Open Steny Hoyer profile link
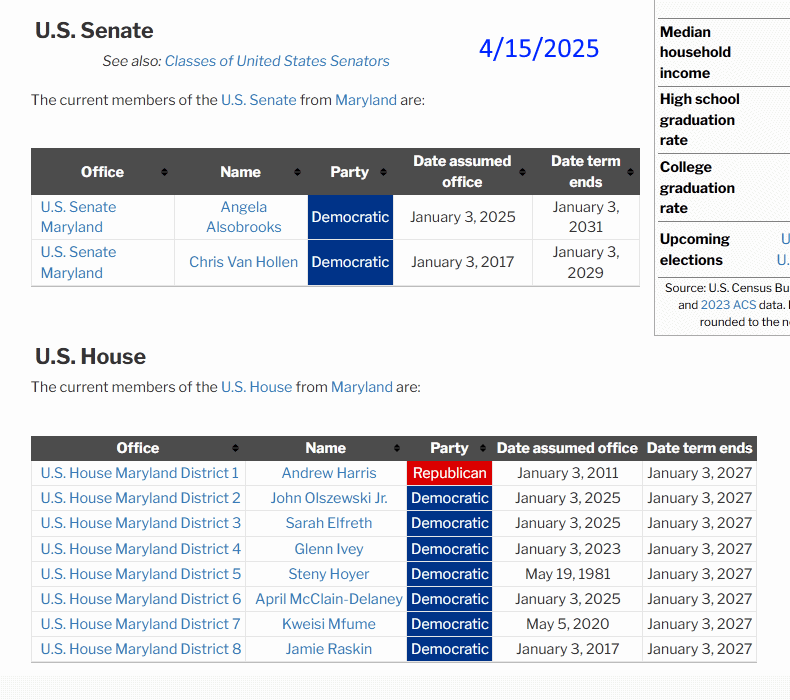 329,574
